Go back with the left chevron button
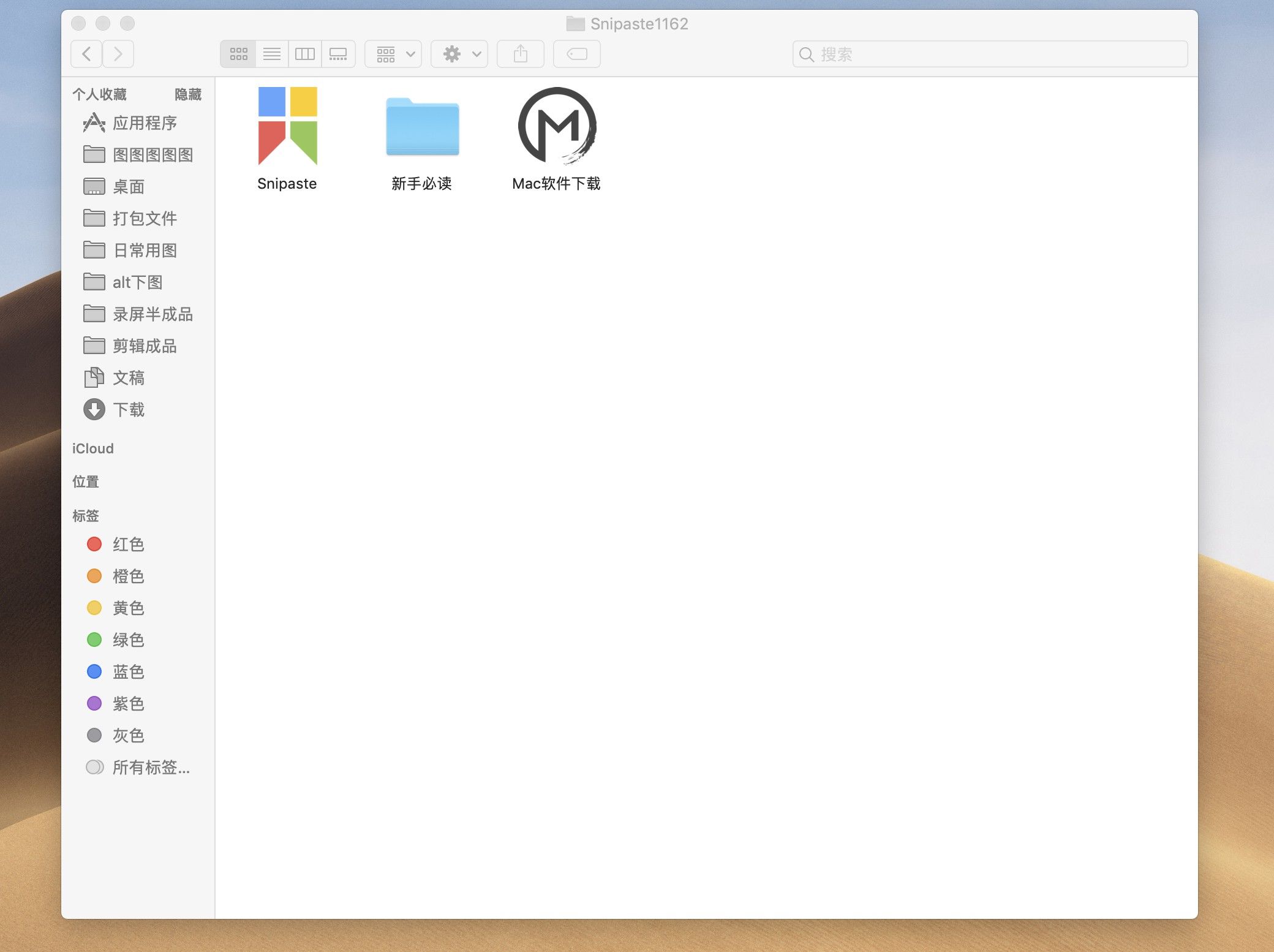 pos(86,54)
